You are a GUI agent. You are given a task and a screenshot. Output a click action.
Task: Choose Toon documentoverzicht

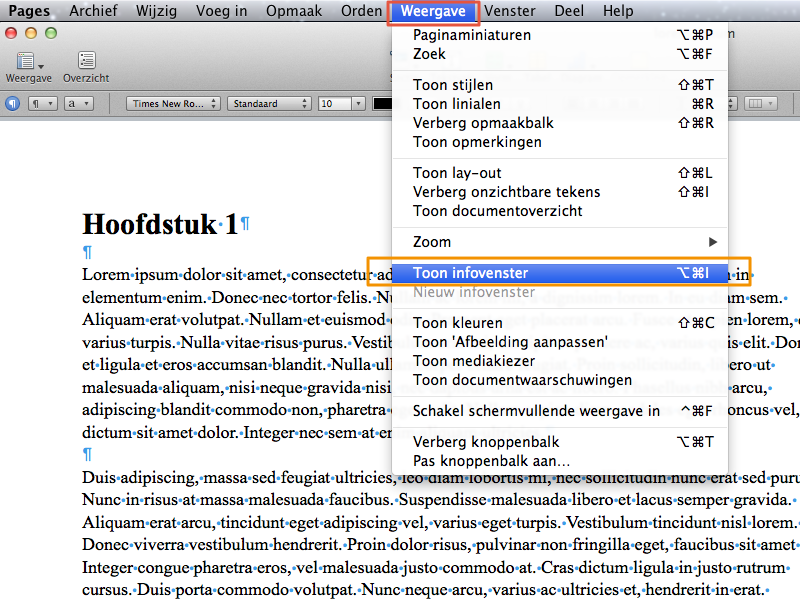click(560, 211)
